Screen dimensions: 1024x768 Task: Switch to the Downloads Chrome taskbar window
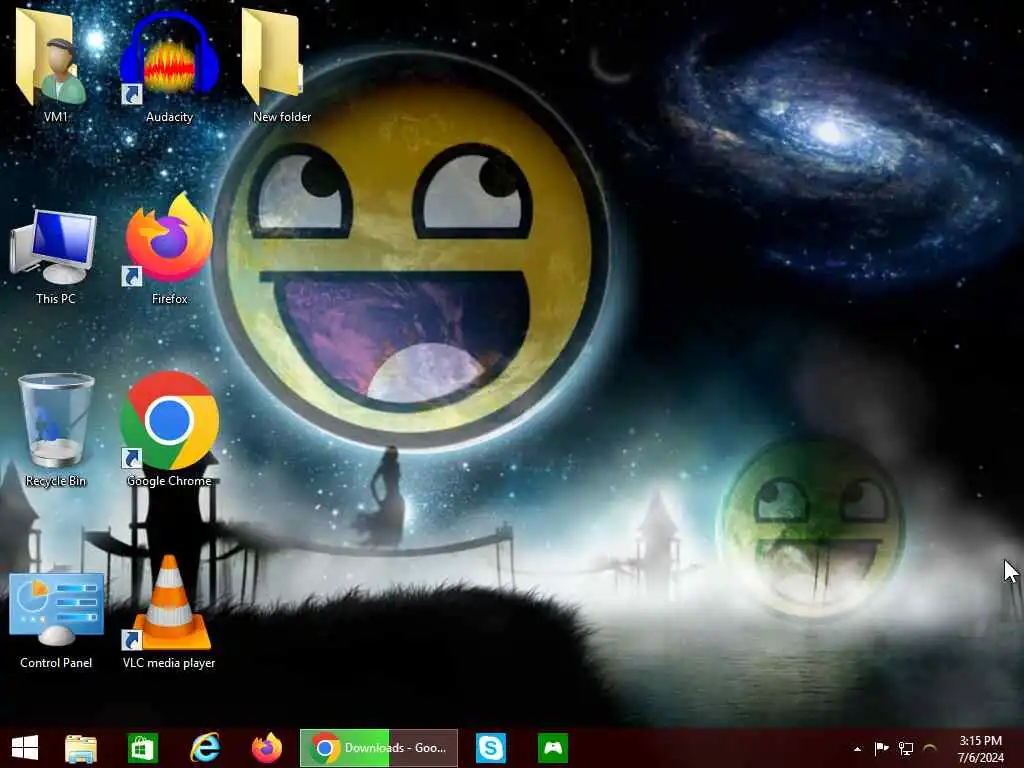point(379,748)
